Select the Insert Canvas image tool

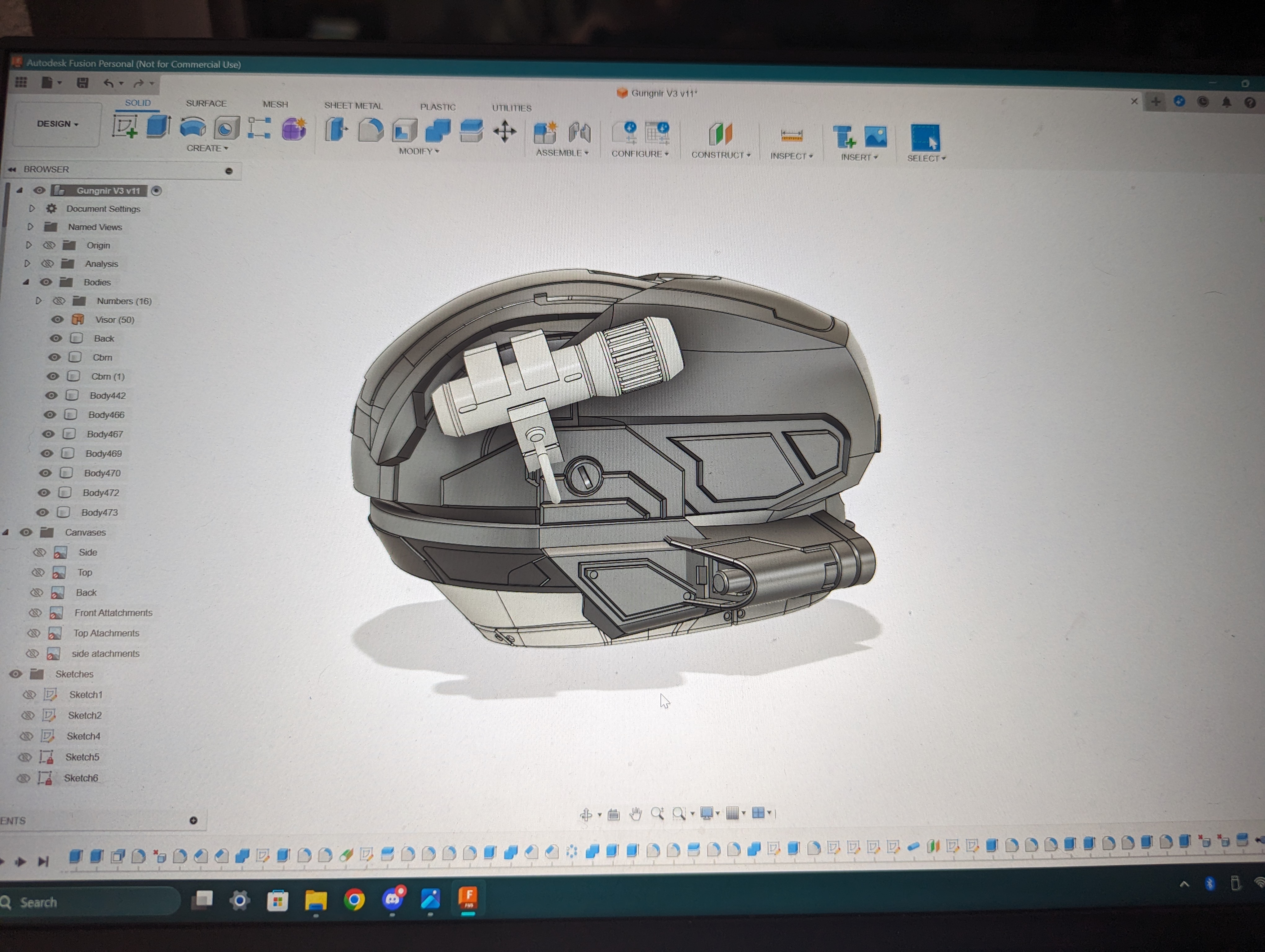[876, 137]
